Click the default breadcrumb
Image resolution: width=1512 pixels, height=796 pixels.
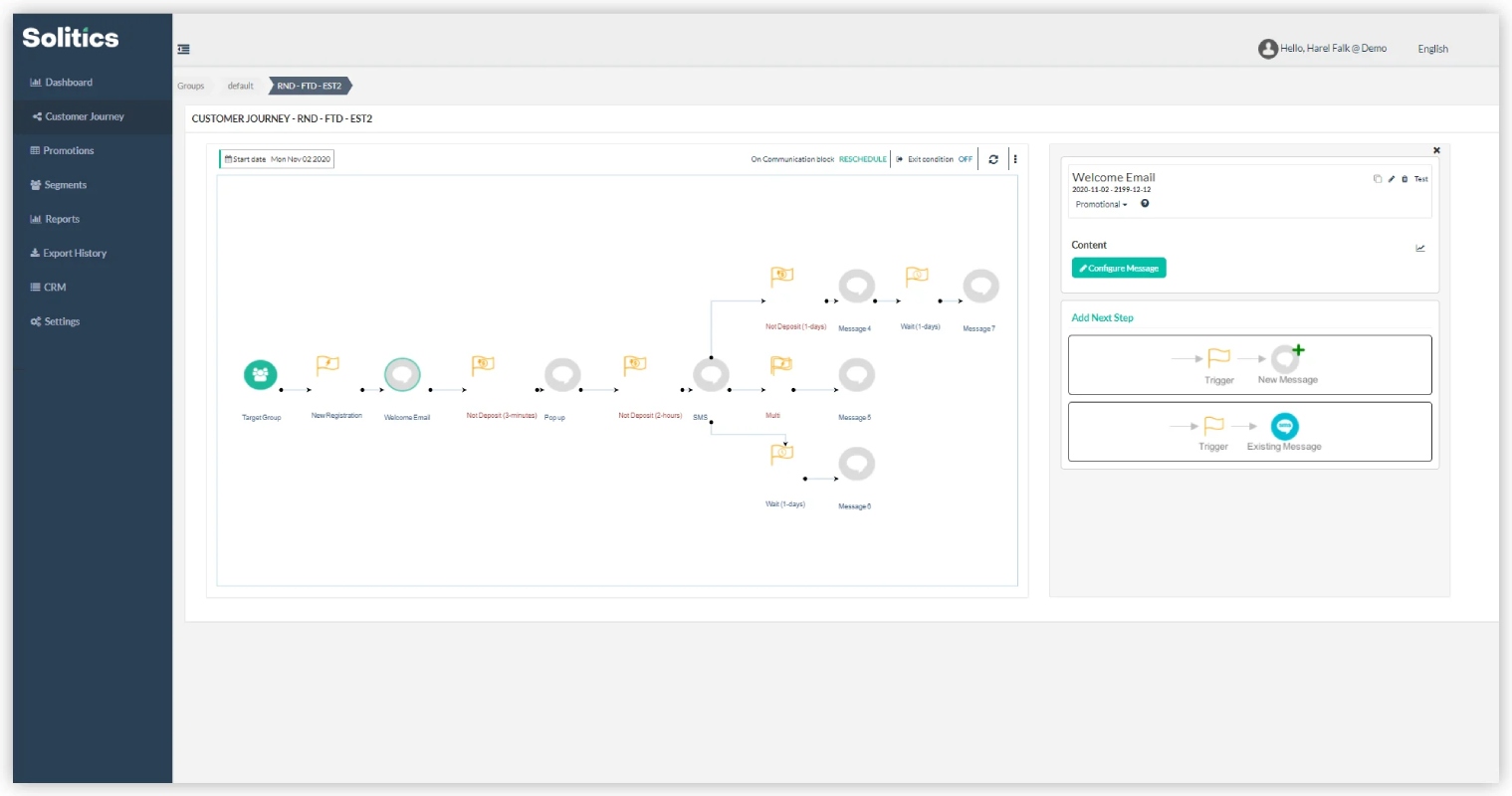pos(240,86)
